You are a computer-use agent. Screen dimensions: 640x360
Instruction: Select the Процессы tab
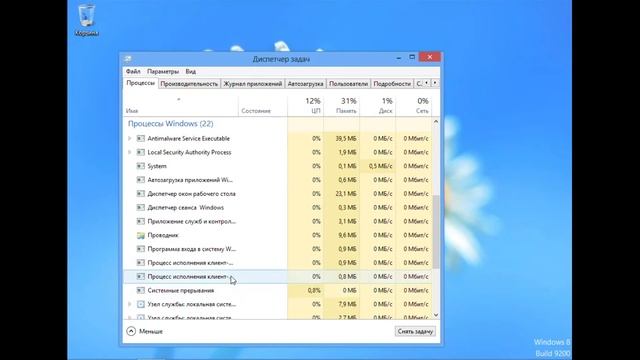[x=140, y=83]
